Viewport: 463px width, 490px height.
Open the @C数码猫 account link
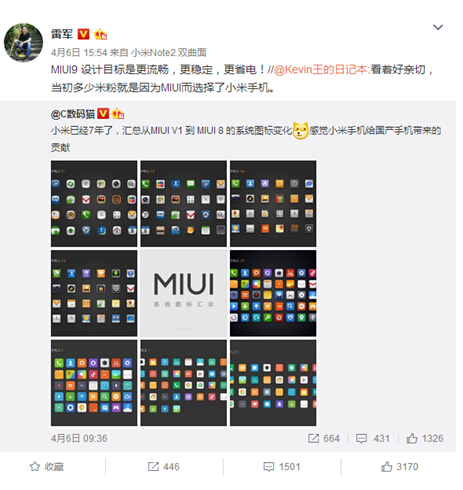coord(73,114)
